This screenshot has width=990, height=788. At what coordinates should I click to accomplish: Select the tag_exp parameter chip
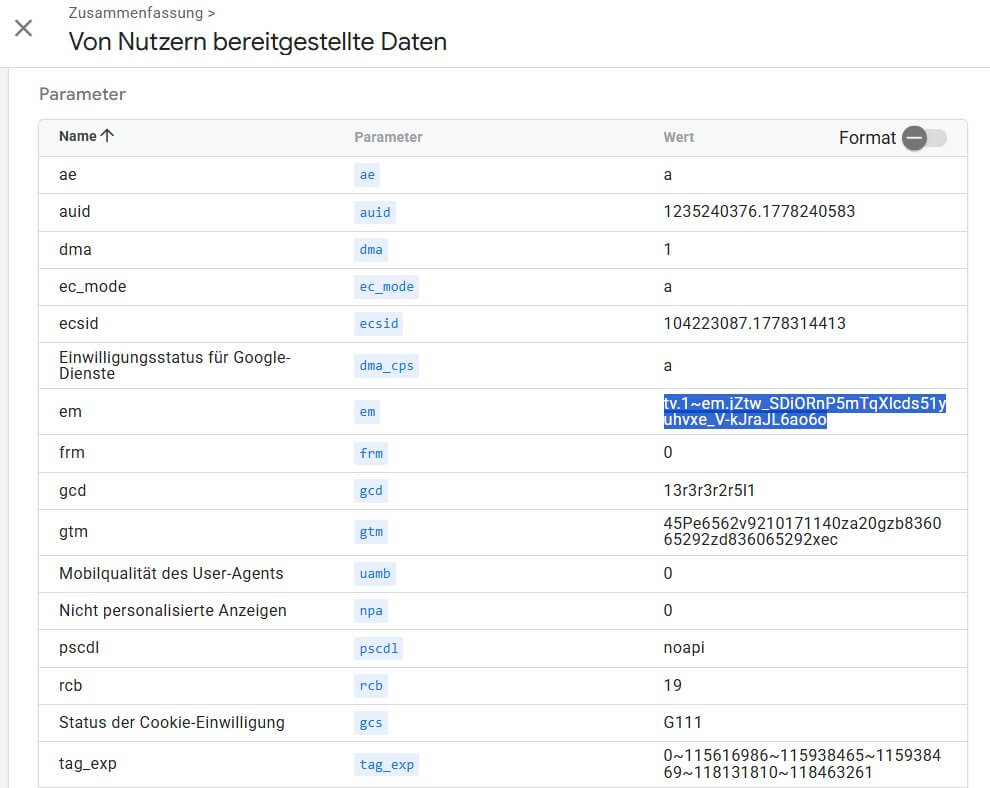click(x=386, y=765)
